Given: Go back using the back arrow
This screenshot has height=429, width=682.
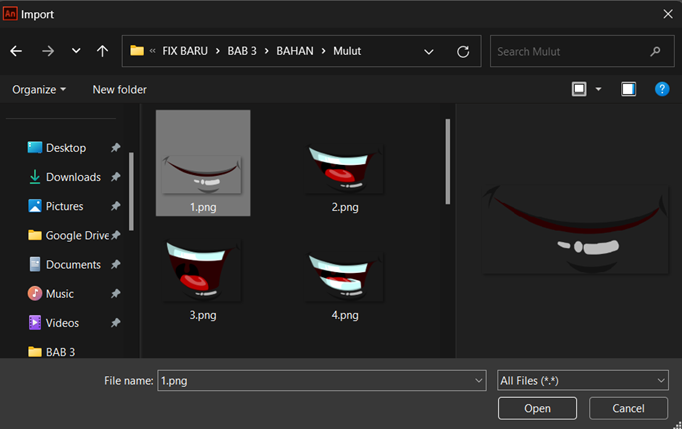Looking at the screenshot, I should pyautogui.click(x=16, y=51).
